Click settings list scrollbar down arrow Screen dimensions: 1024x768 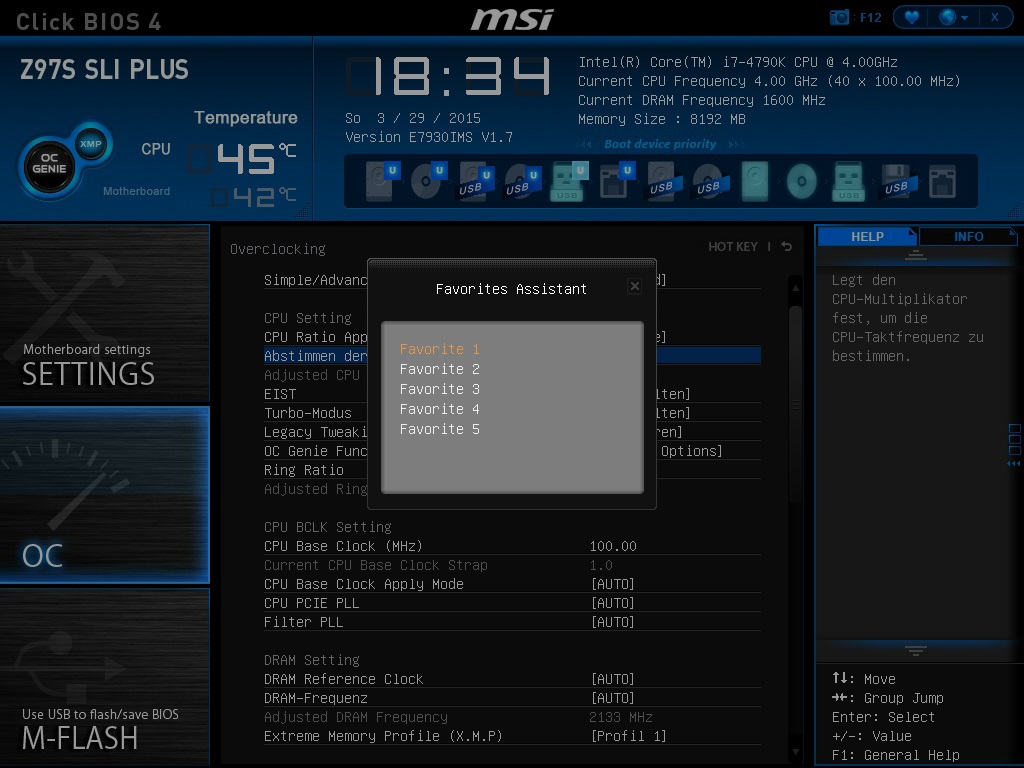[x=795, y=752]
